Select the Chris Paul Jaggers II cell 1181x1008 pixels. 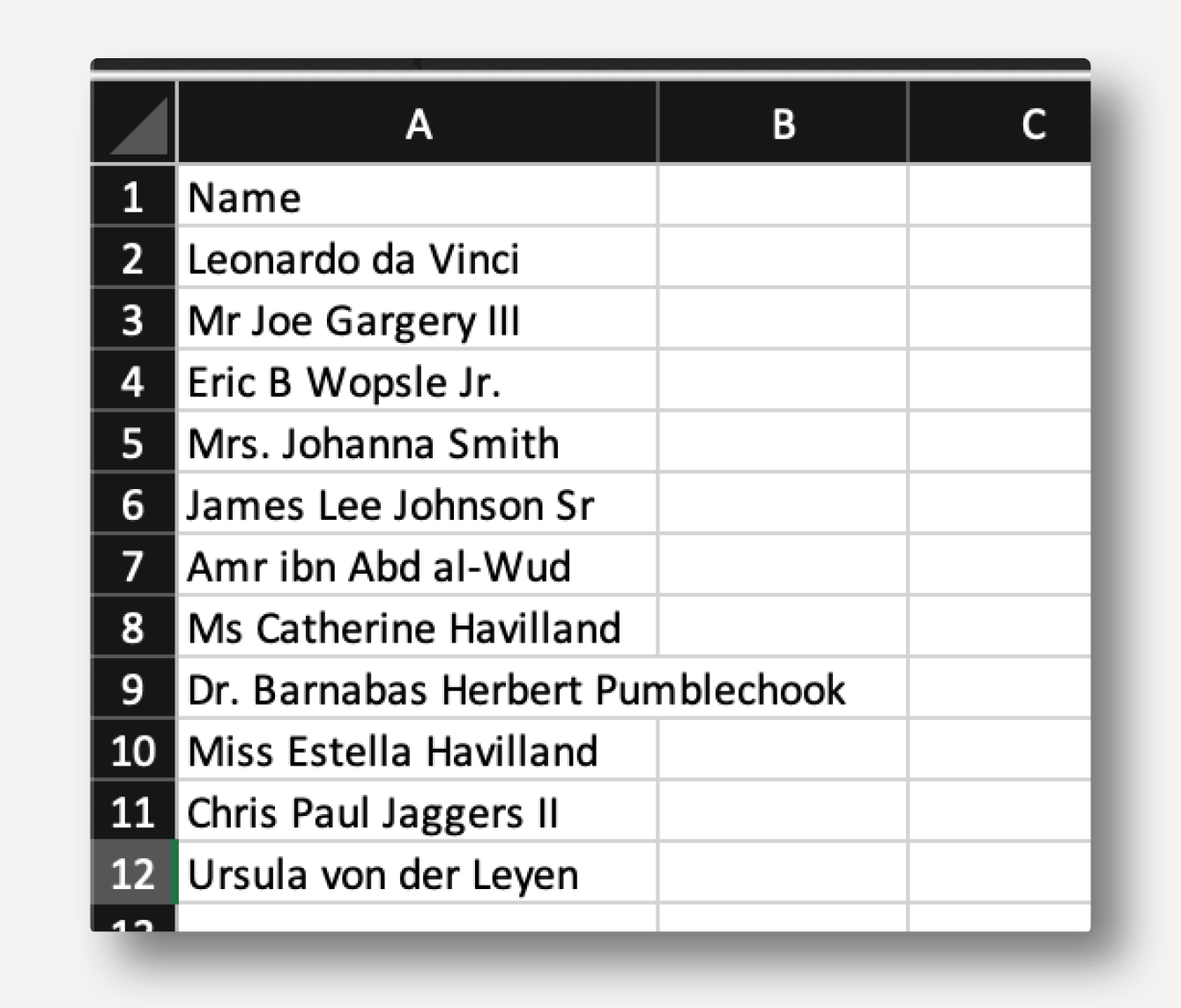tap(417, 812)
